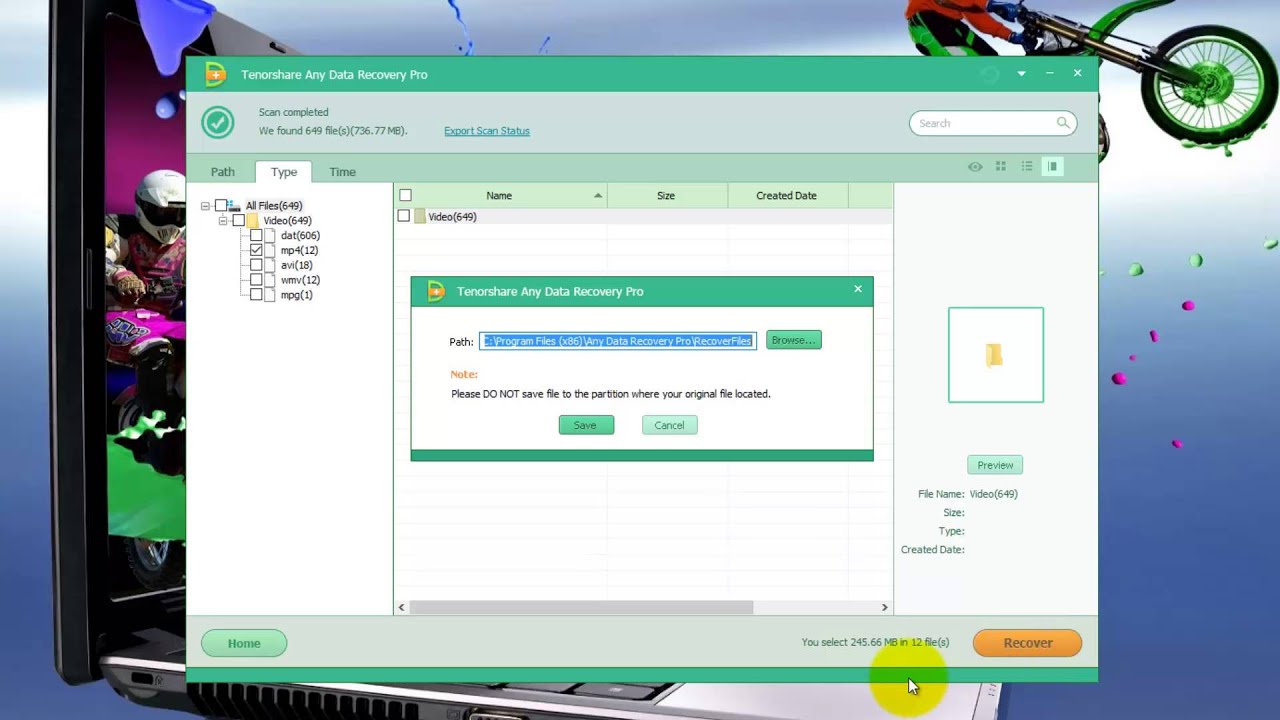1280x720 pixels.
Task: Switch to thumbnail grid view
Action: click(1000, 167)
